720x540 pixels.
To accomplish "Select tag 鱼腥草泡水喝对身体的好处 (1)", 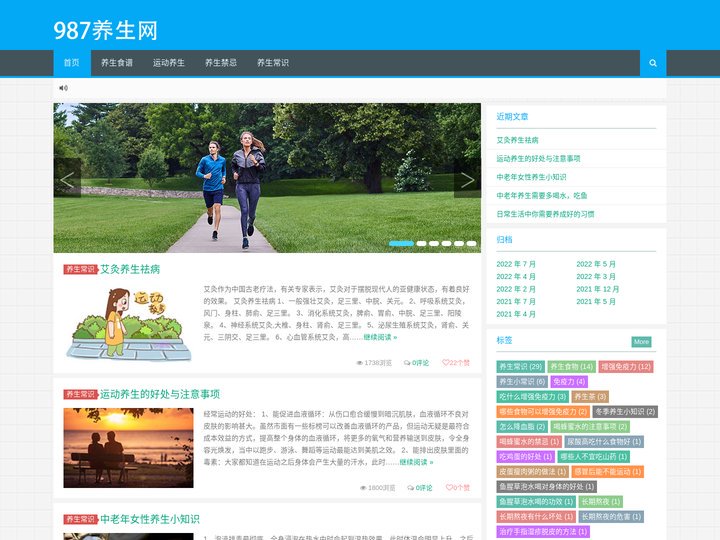I will click(546, 487).
